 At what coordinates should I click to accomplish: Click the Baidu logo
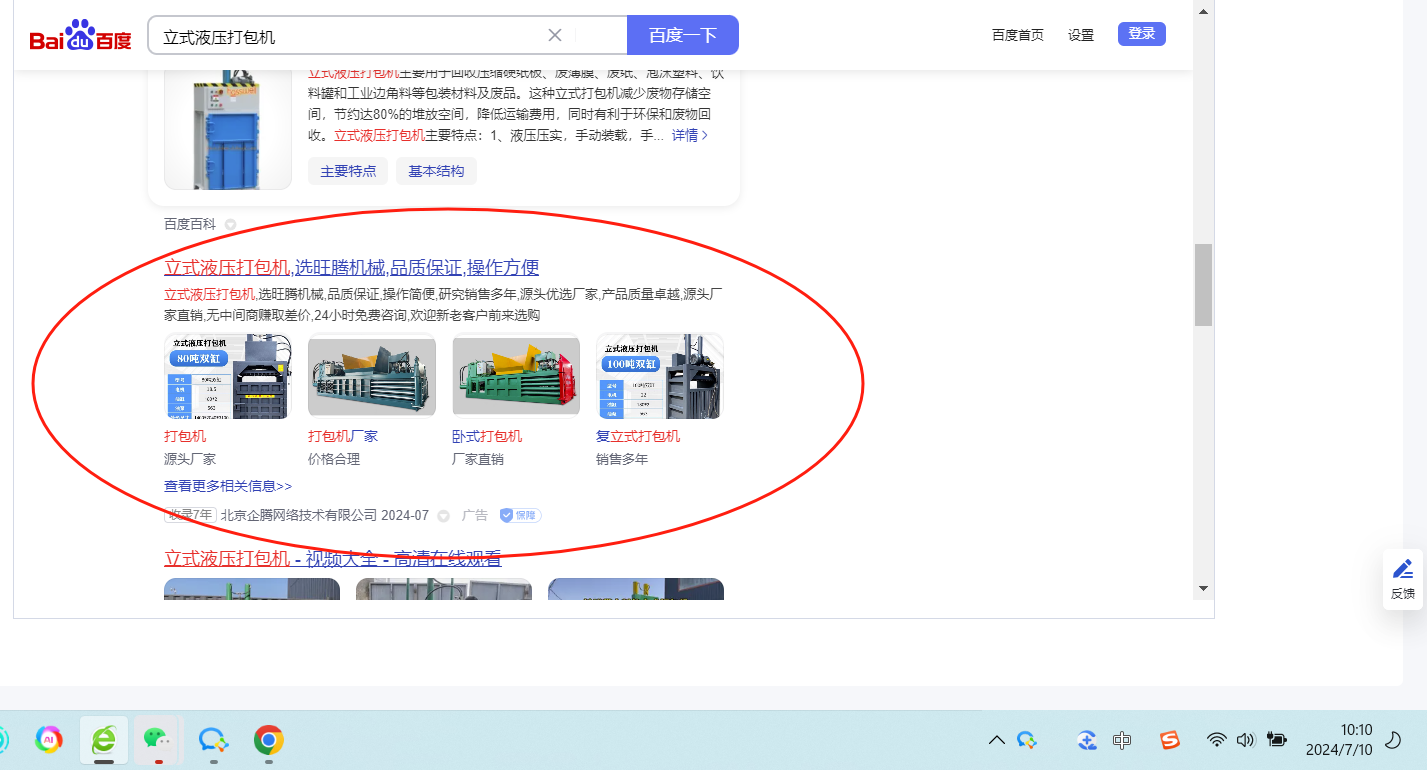(x=80, y=36)
